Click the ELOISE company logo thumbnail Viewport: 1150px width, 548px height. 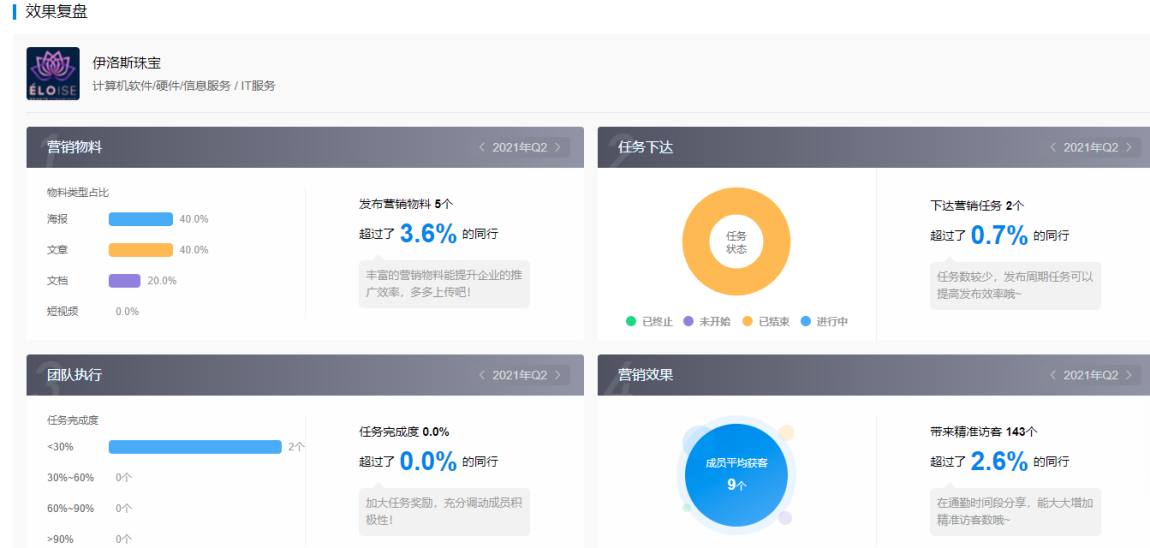click(52, 74)
